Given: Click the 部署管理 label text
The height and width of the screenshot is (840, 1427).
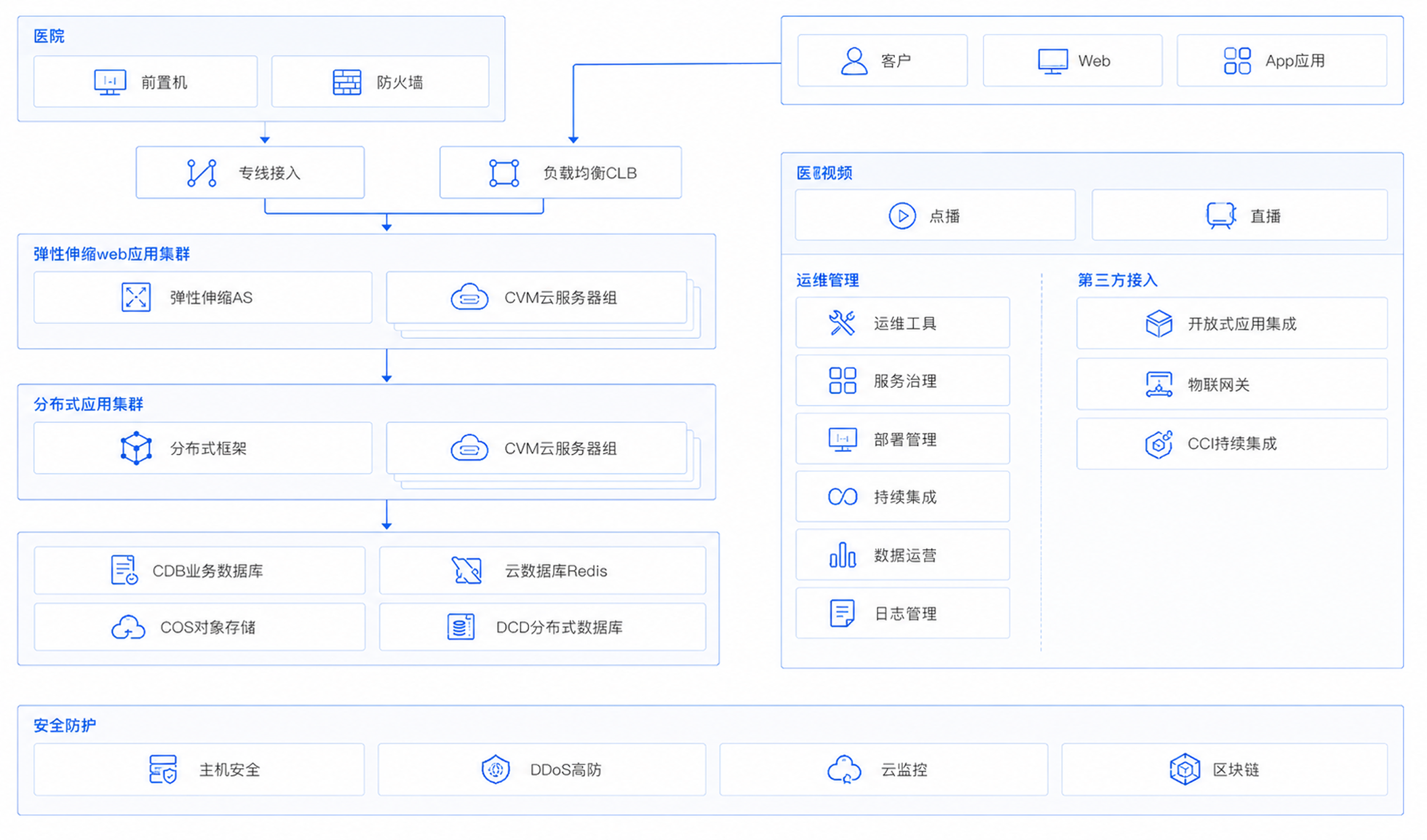Looking at the screenshot, I should coord(905,440).
